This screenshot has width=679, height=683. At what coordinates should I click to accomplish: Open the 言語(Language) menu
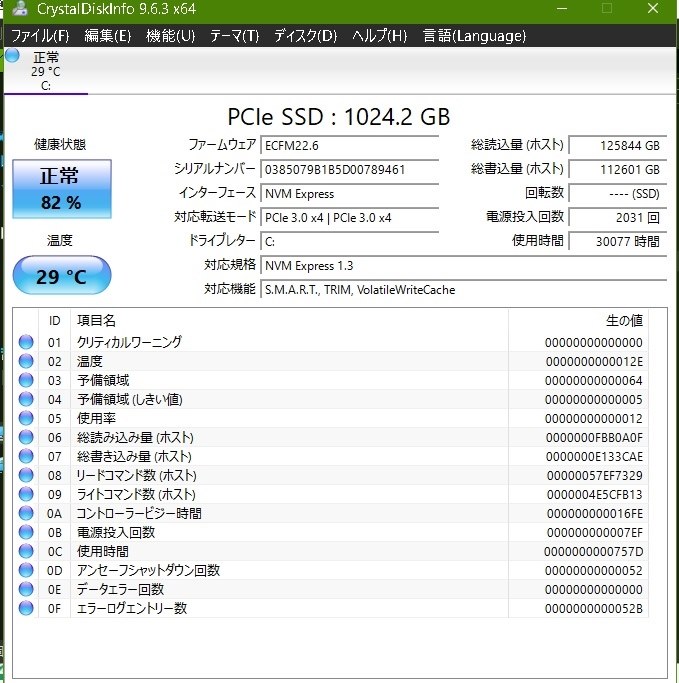(474, 36)
